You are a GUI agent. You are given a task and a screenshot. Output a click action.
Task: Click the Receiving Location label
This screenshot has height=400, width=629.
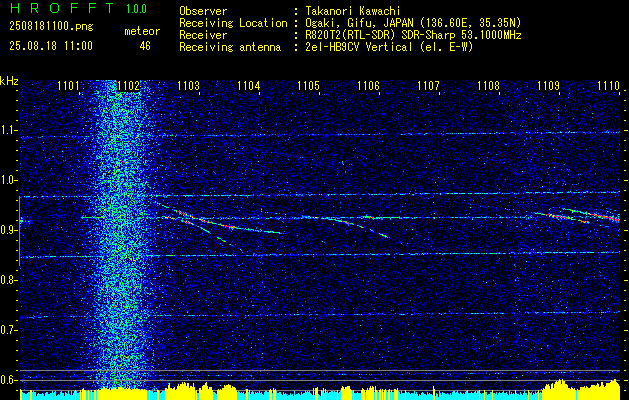[233, 23]
